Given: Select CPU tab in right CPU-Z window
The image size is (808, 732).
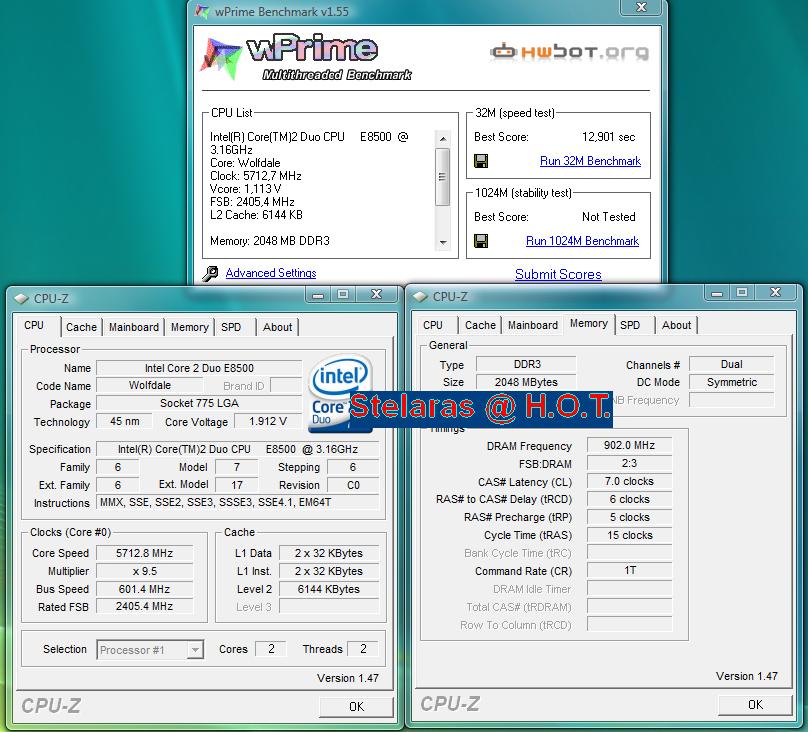Looking at the screenshot, I should point(433,325).
